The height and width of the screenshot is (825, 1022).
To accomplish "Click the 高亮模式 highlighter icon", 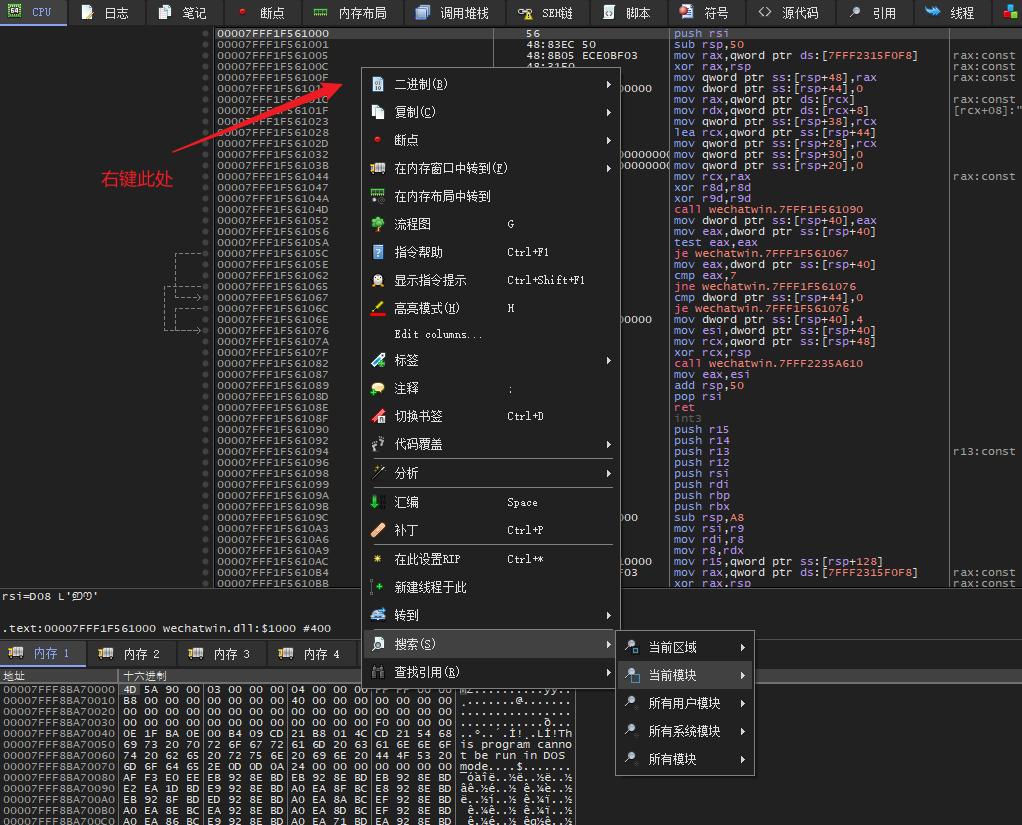I will point(378,308).
